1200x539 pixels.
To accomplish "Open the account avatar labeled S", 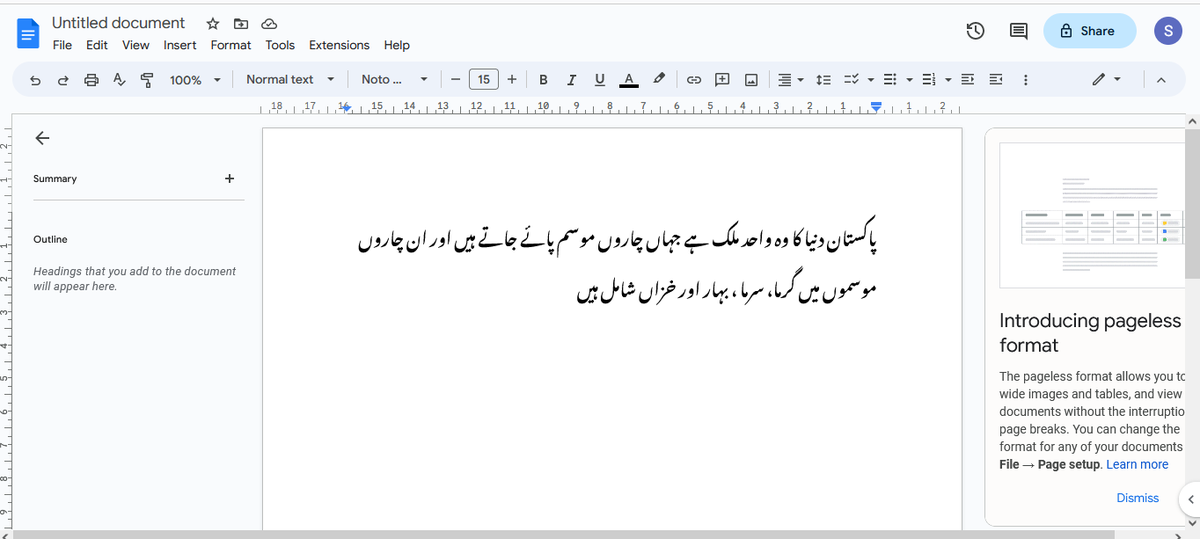I will click(x=1167, y=31).
